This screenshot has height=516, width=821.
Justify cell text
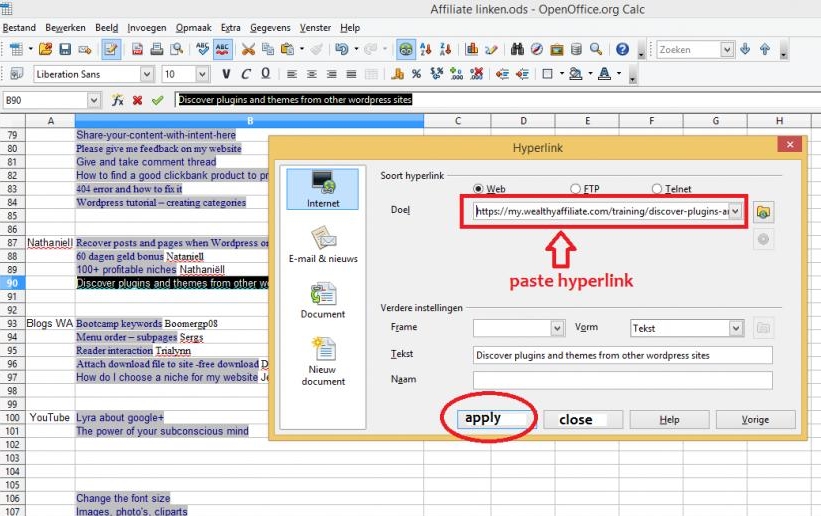[x=351, y=74]
